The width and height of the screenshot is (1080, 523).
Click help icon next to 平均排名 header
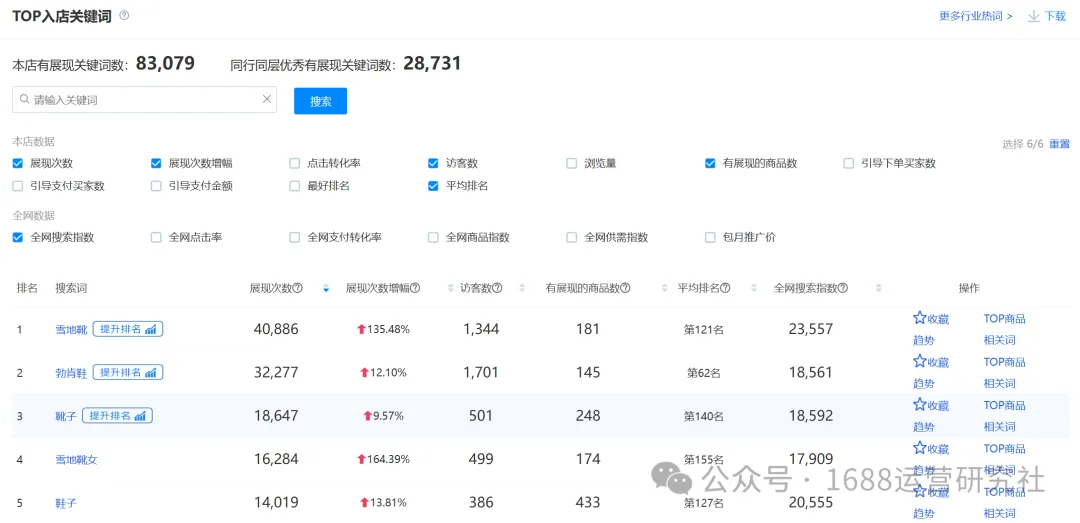(725, 288)
